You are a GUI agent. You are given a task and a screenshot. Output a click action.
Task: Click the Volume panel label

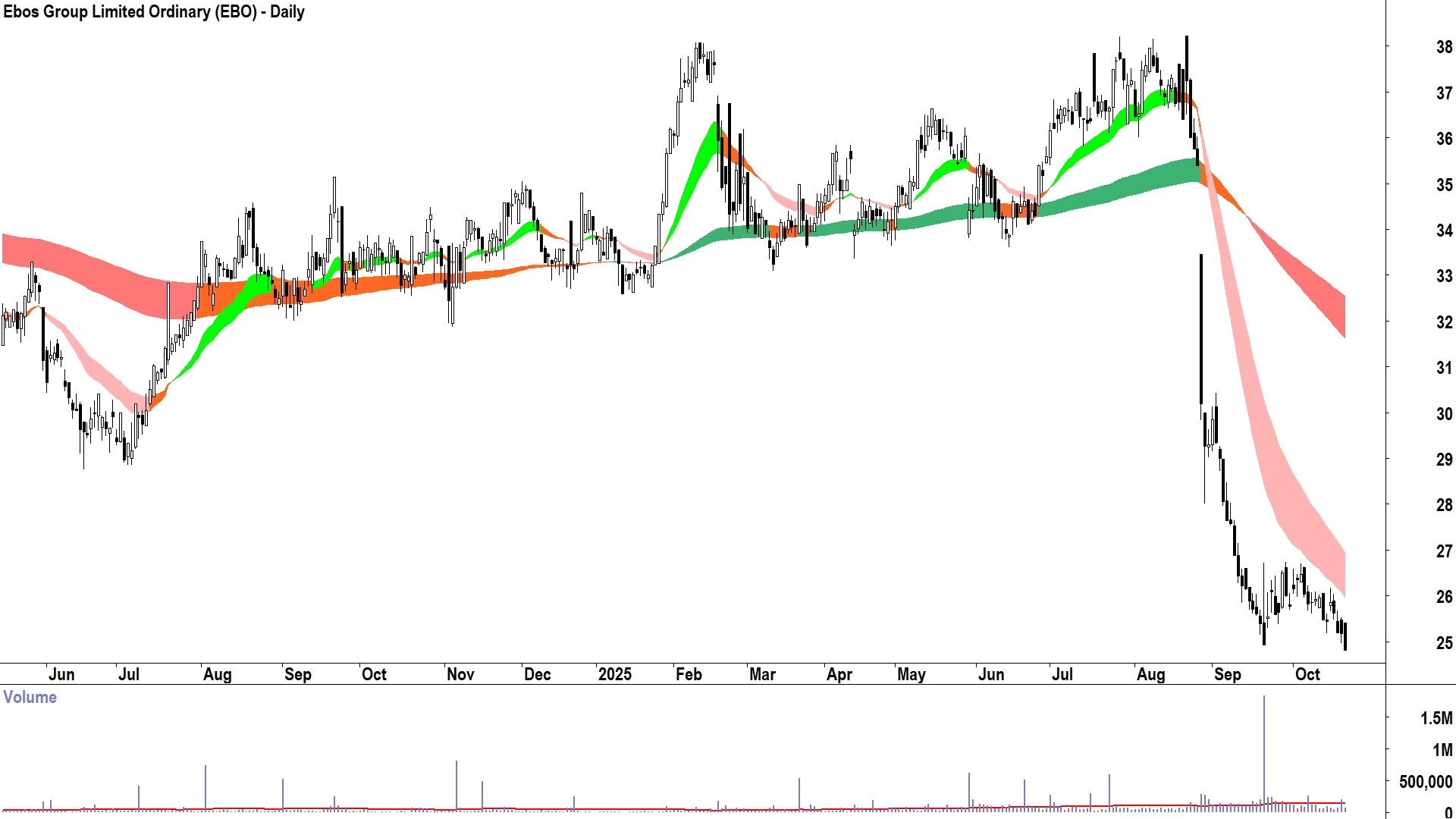click(x=30, y=697)
